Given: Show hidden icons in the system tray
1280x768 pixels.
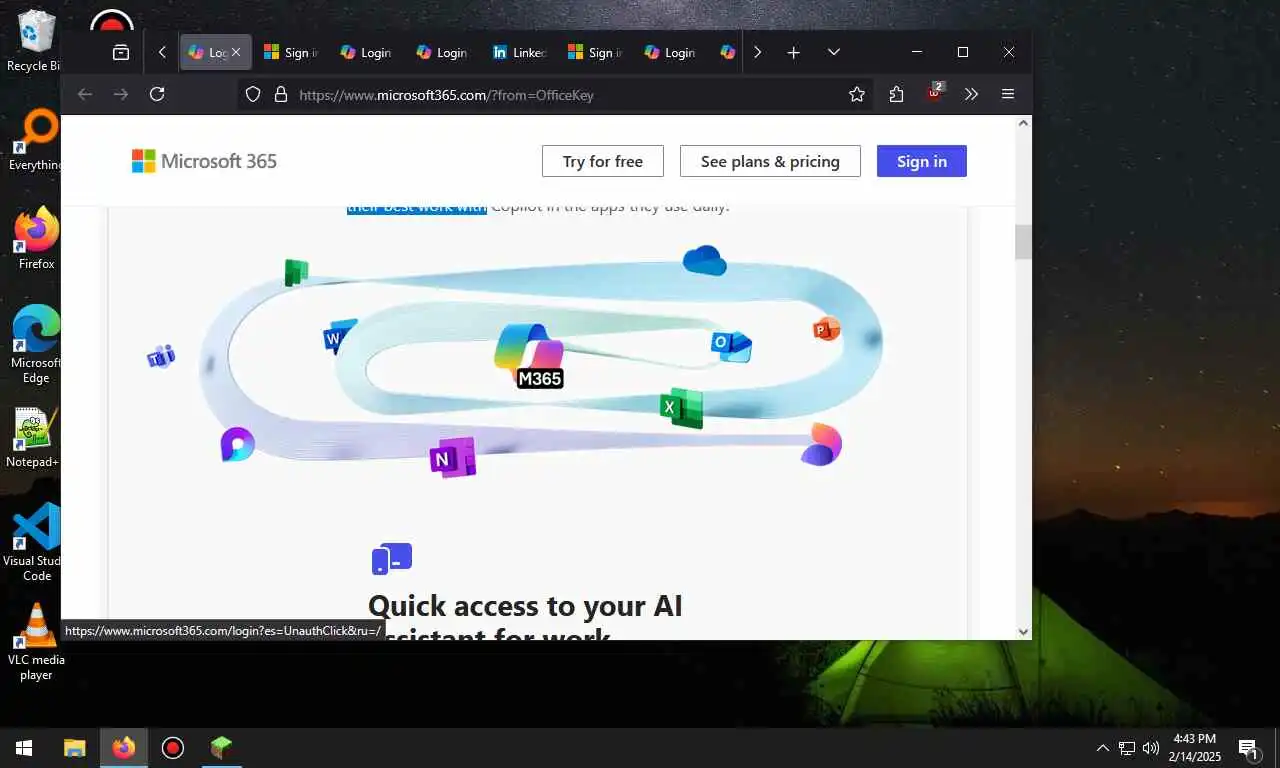Looking at the screenshot, I should tap(1103, 748).
